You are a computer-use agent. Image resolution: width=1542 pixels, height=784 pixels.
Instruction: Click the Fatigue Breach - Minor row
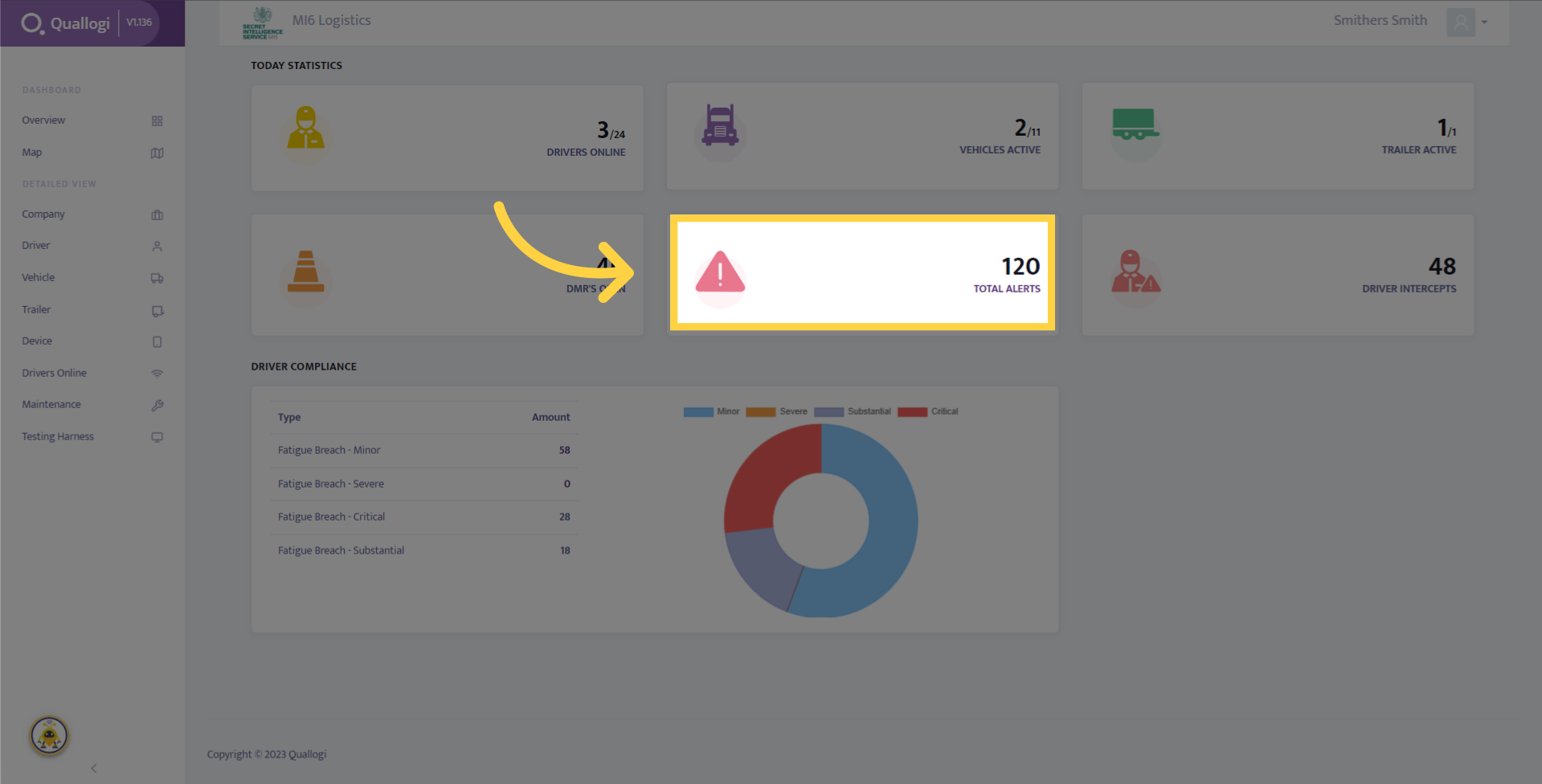[x=423, y=451]
